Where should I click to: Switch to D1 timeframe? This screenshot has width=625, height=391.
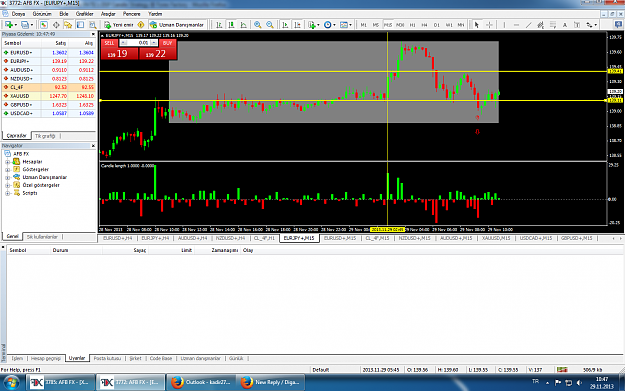click(x=437, y=25)
